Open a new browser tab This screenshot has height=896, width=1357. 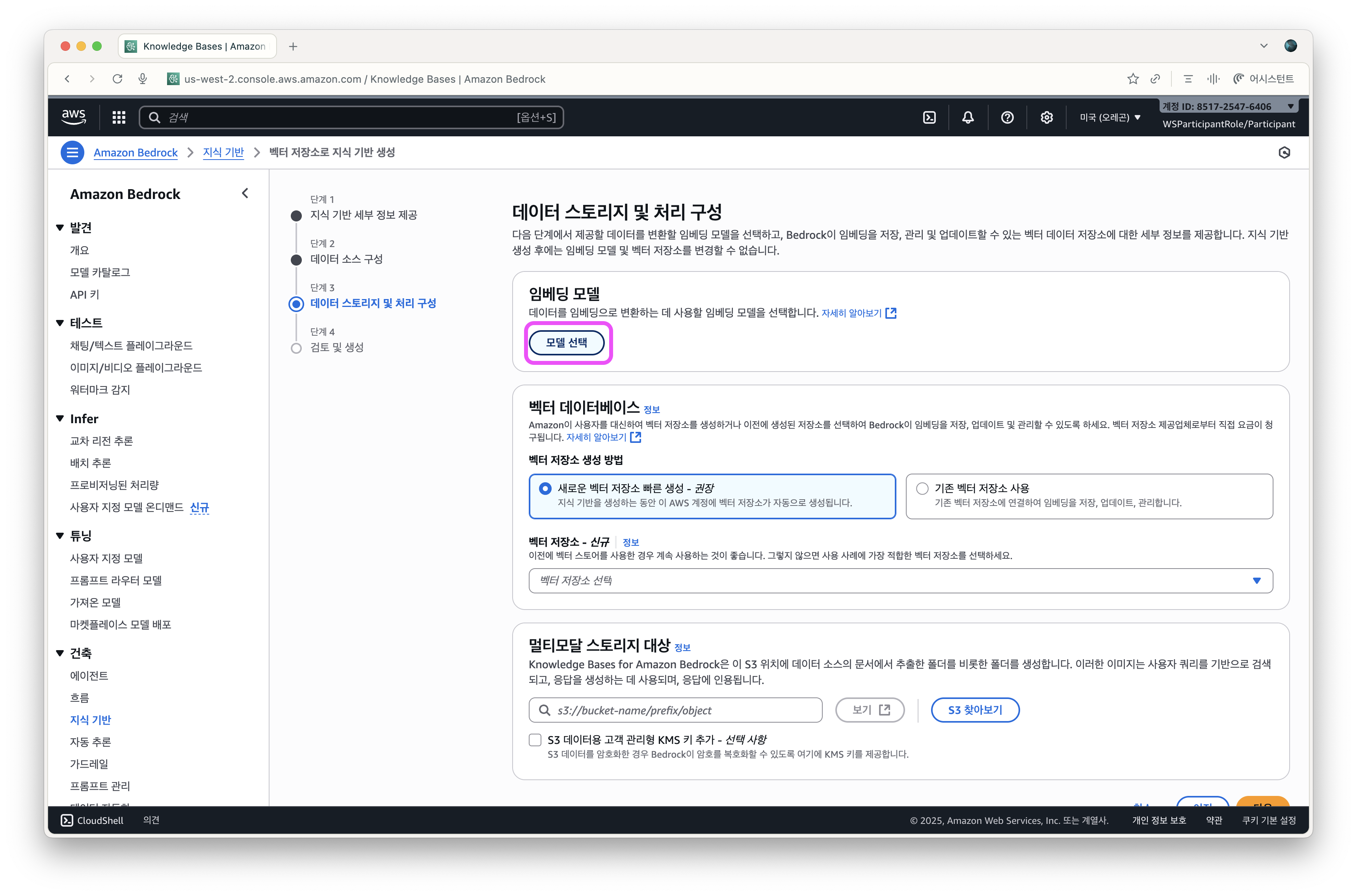coord(293,46)
